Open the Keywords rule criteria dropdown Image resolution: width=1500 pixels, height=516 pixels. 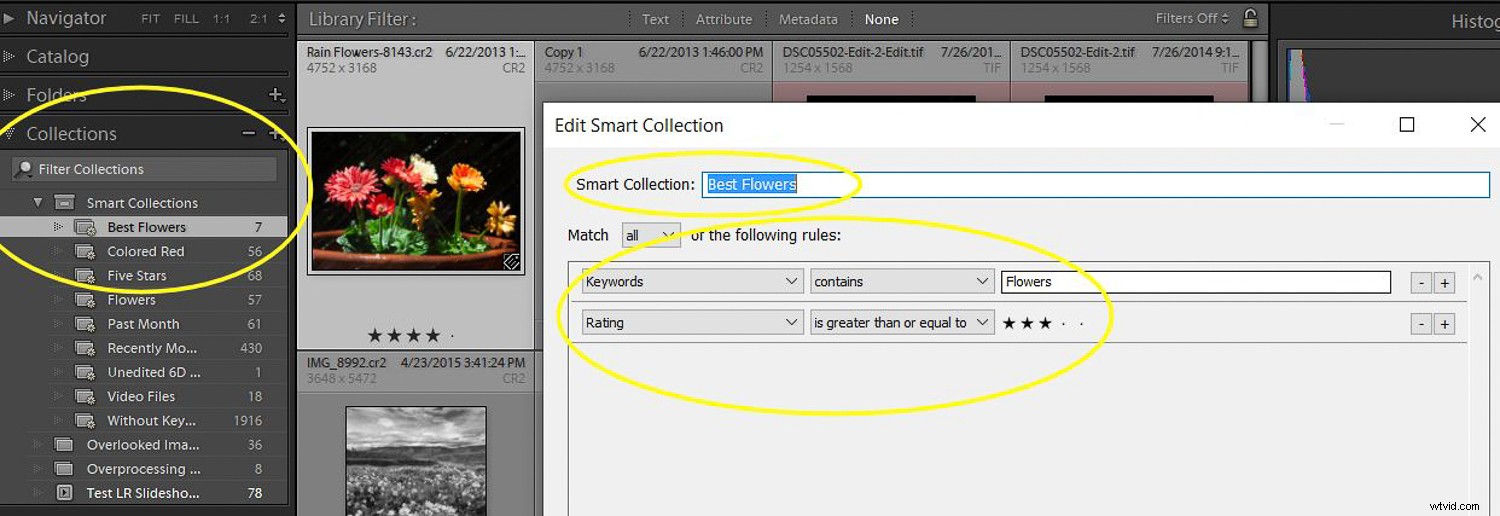(x=692, y=282)
